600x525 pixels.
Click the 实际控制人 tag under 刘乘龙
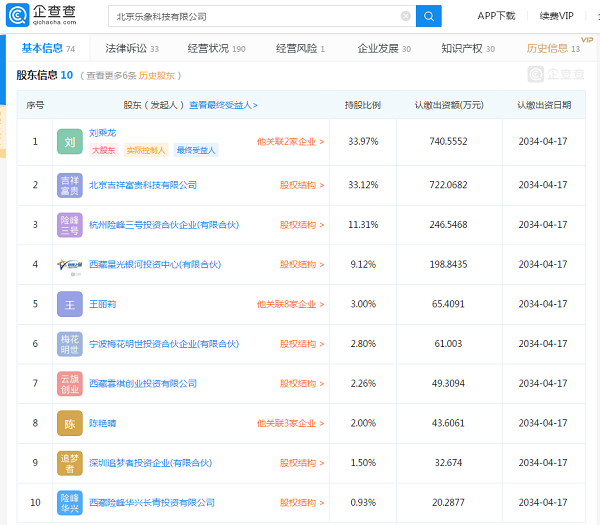pos(145,150)
